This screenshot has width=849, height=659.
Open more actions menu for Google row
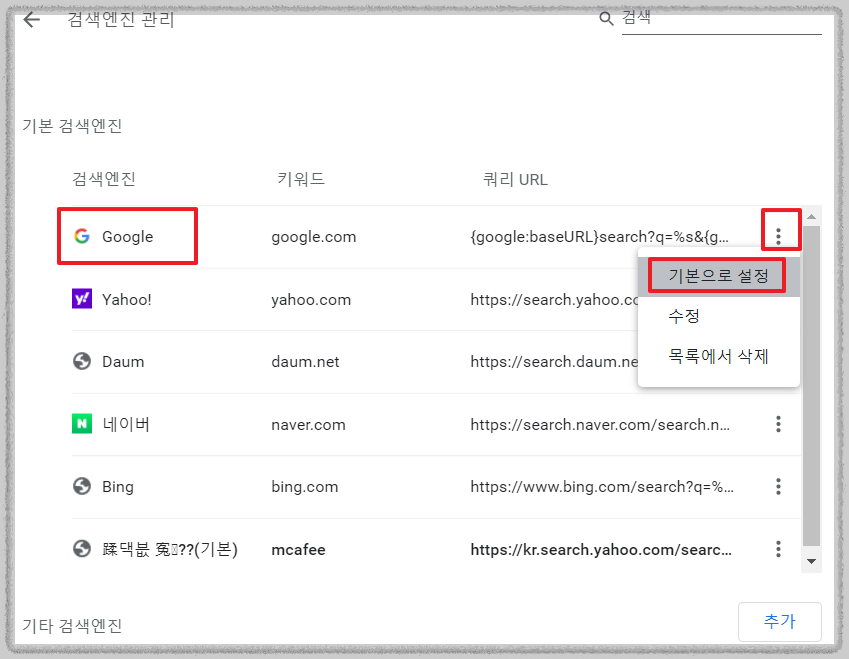(778, 236)
